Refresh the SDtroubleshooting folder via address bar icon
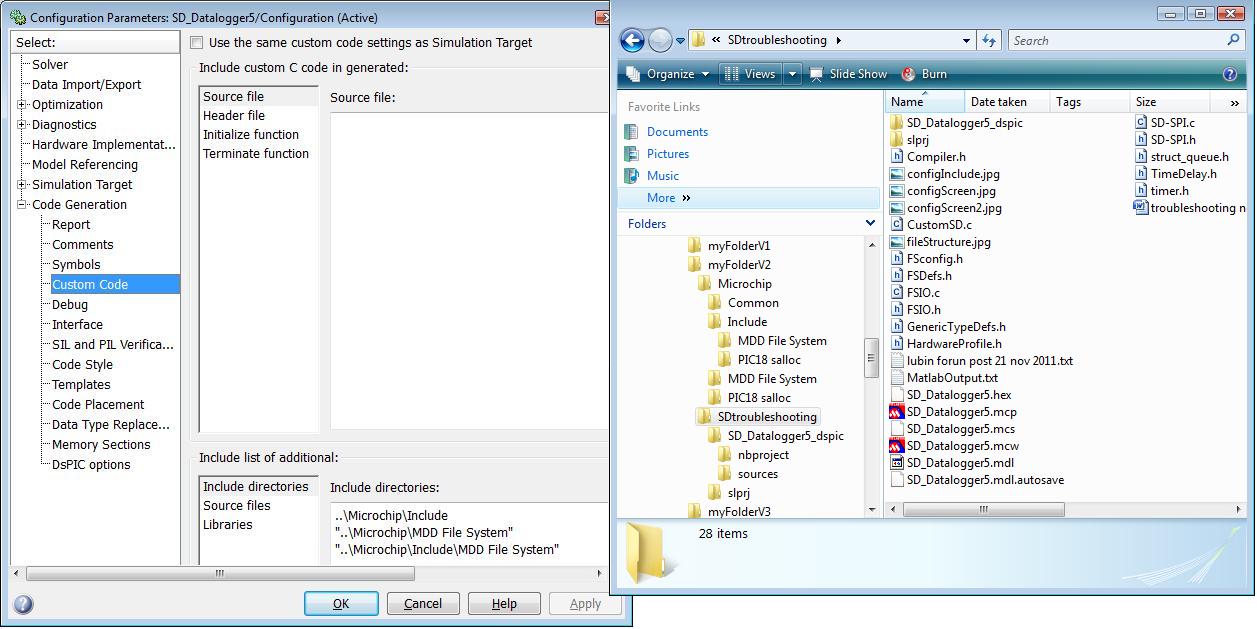Viewport: 1257px width, 629px height. coord(989,40)
